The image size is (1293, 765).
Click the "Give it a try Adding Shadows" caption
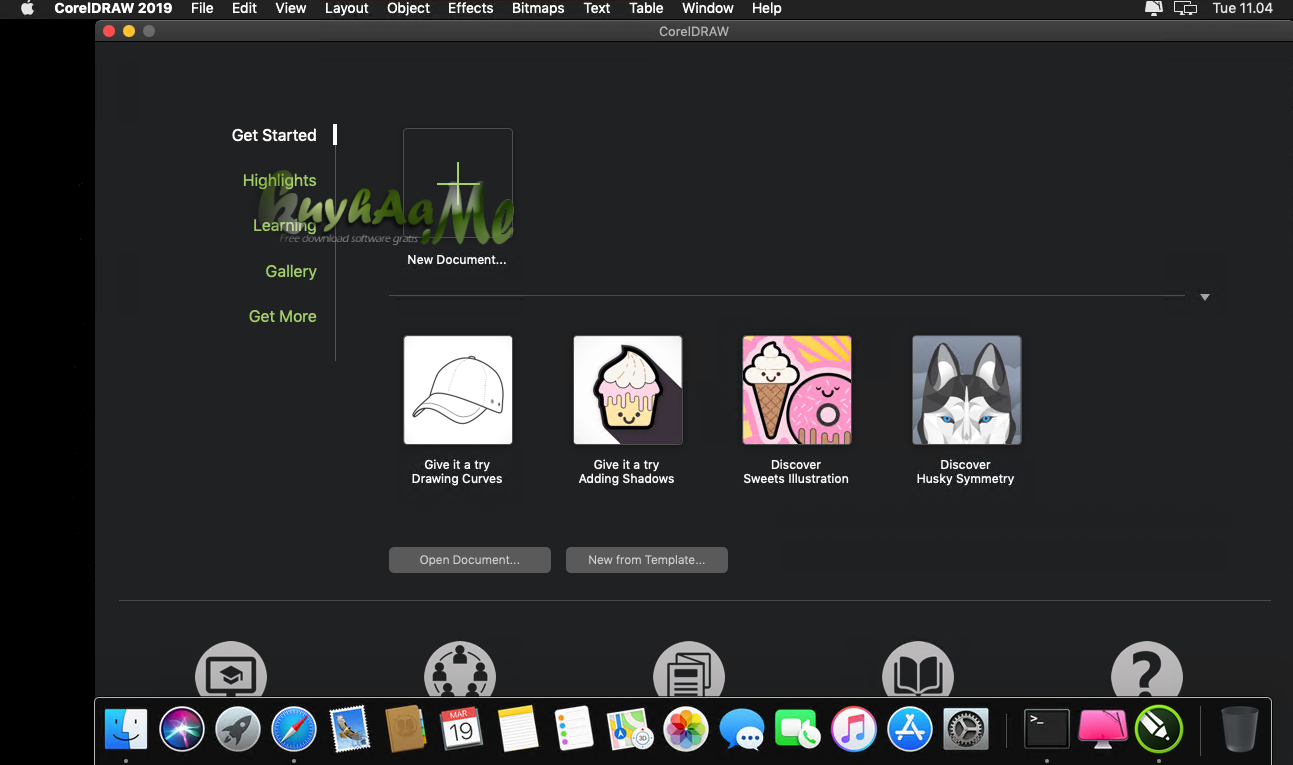coord(627,472)
